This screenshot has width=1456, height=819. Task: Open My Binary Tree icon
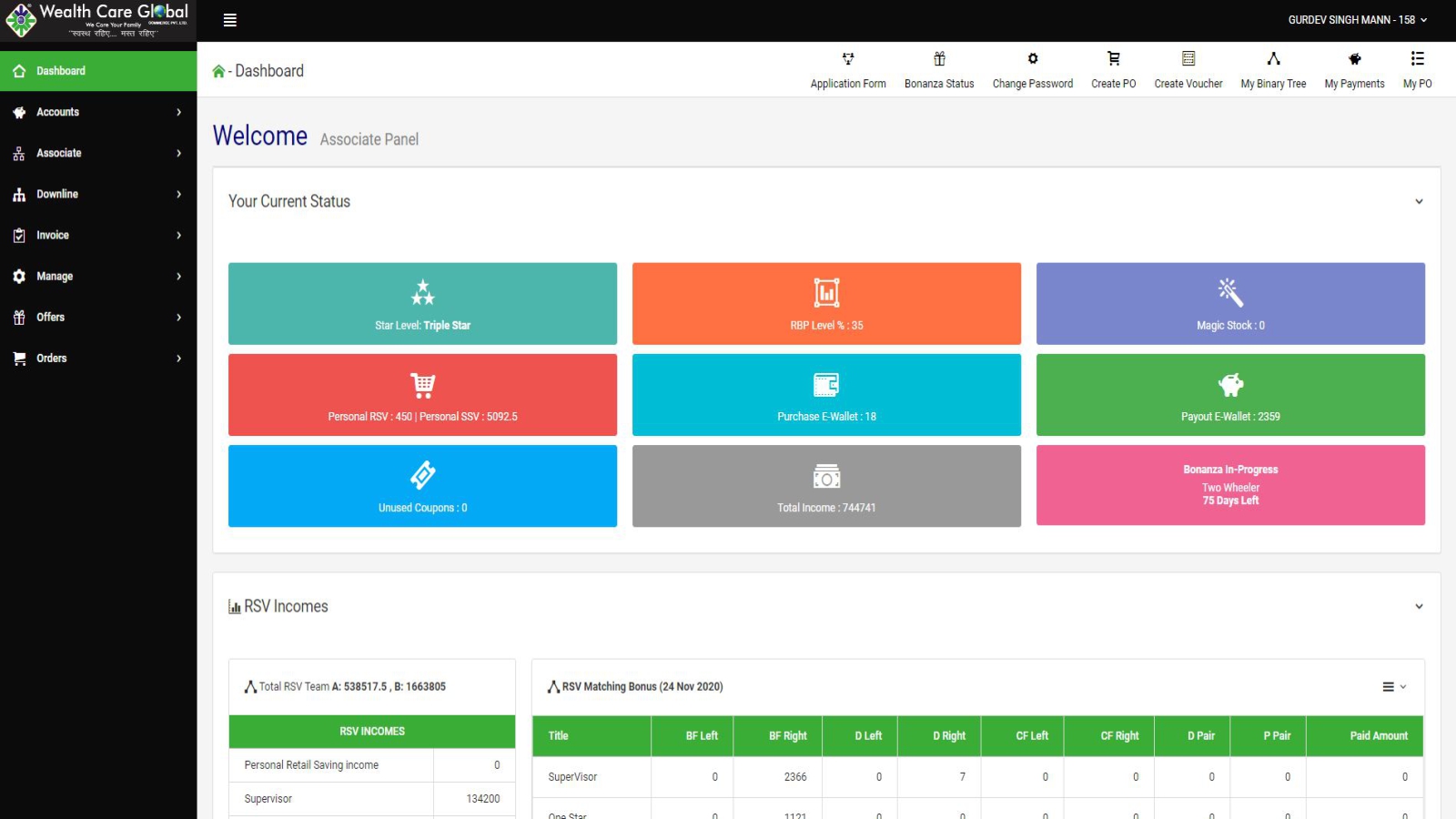click(x=1273, y=59)
